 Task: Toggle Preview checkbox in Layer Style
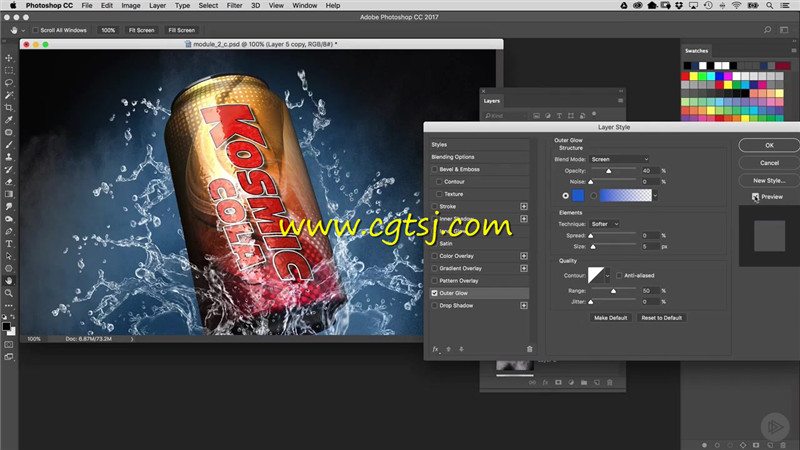coord(755,196)
